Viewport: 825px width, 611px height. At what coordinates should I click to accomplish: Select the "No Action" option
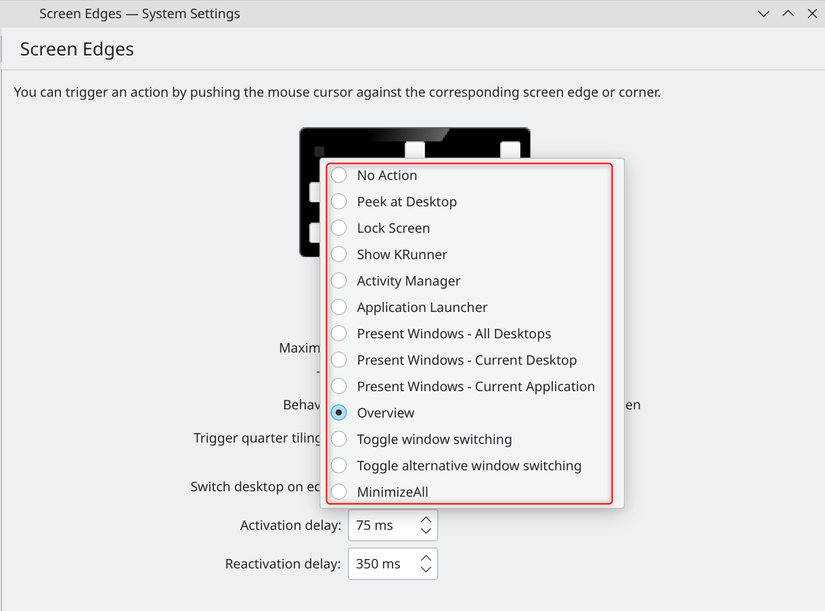pyautogui.click(x=339, y=175)
